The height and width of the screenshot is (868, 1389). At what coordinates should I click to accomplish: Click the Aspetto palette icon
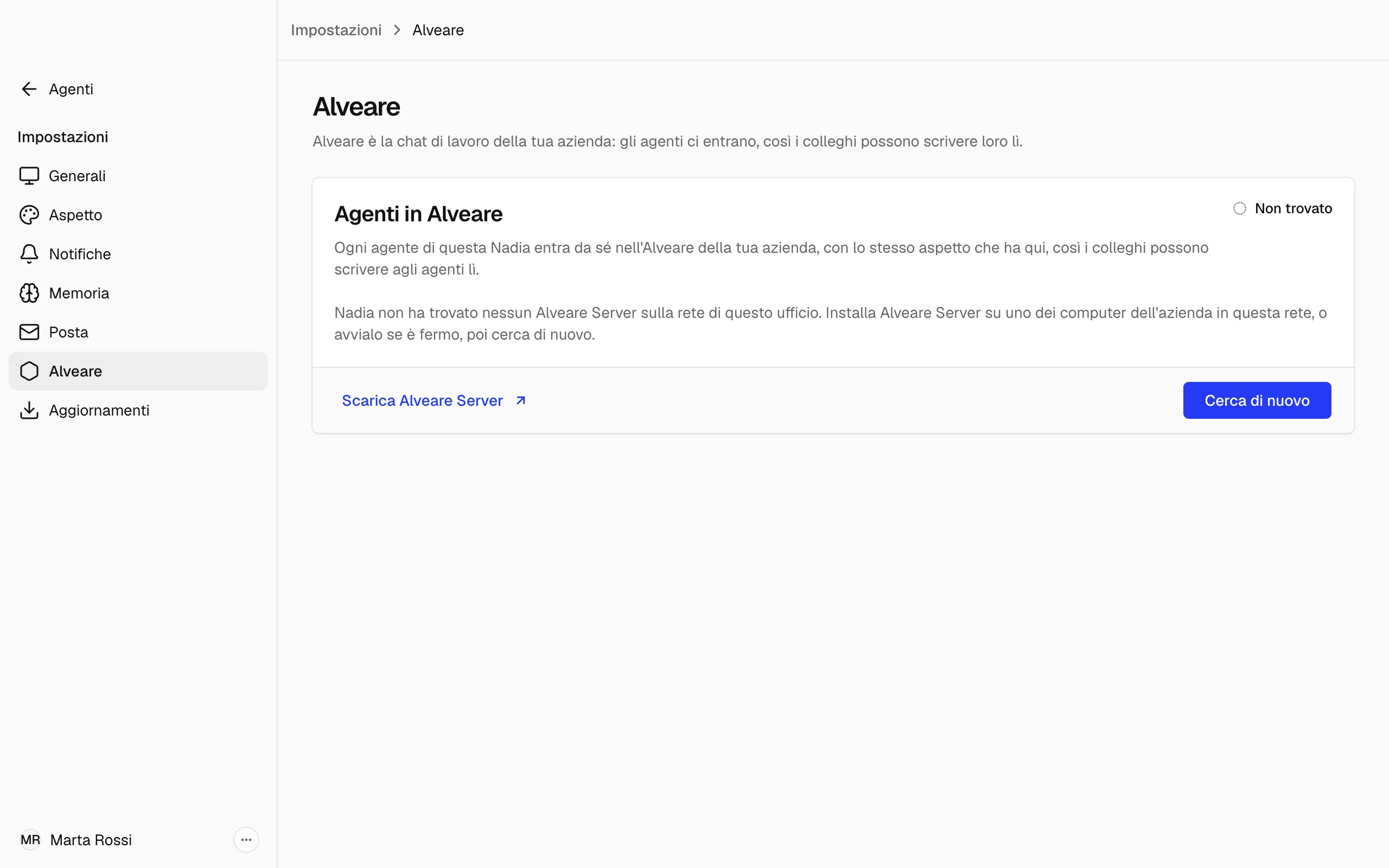[29, 215]
